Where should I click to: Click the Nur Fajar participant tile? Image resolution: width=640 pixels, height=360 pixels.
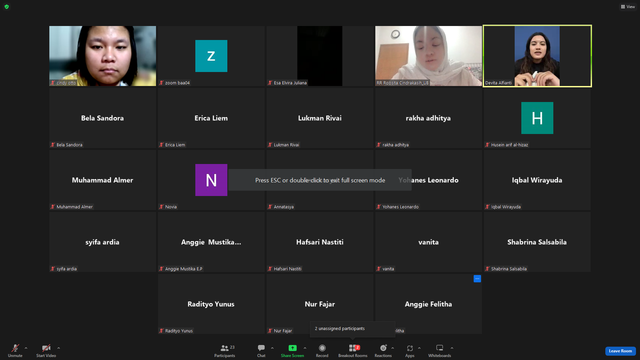(x=320, y=304)
